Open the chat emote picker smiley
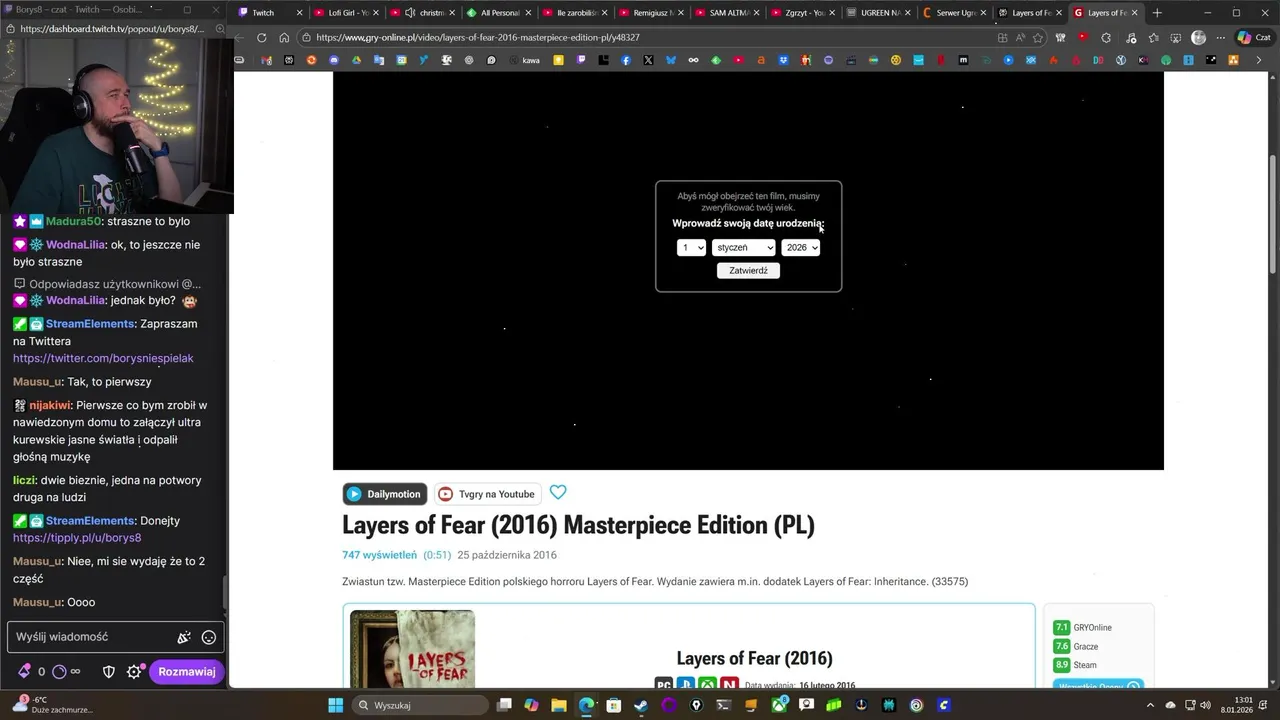 [209, 637]
